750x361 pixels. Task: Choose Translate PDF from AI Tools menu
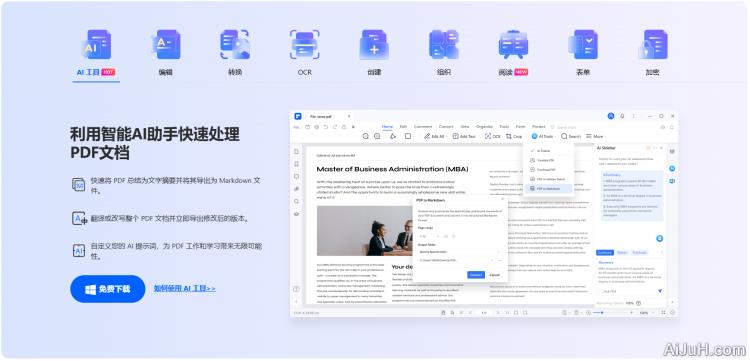point(549,160)
